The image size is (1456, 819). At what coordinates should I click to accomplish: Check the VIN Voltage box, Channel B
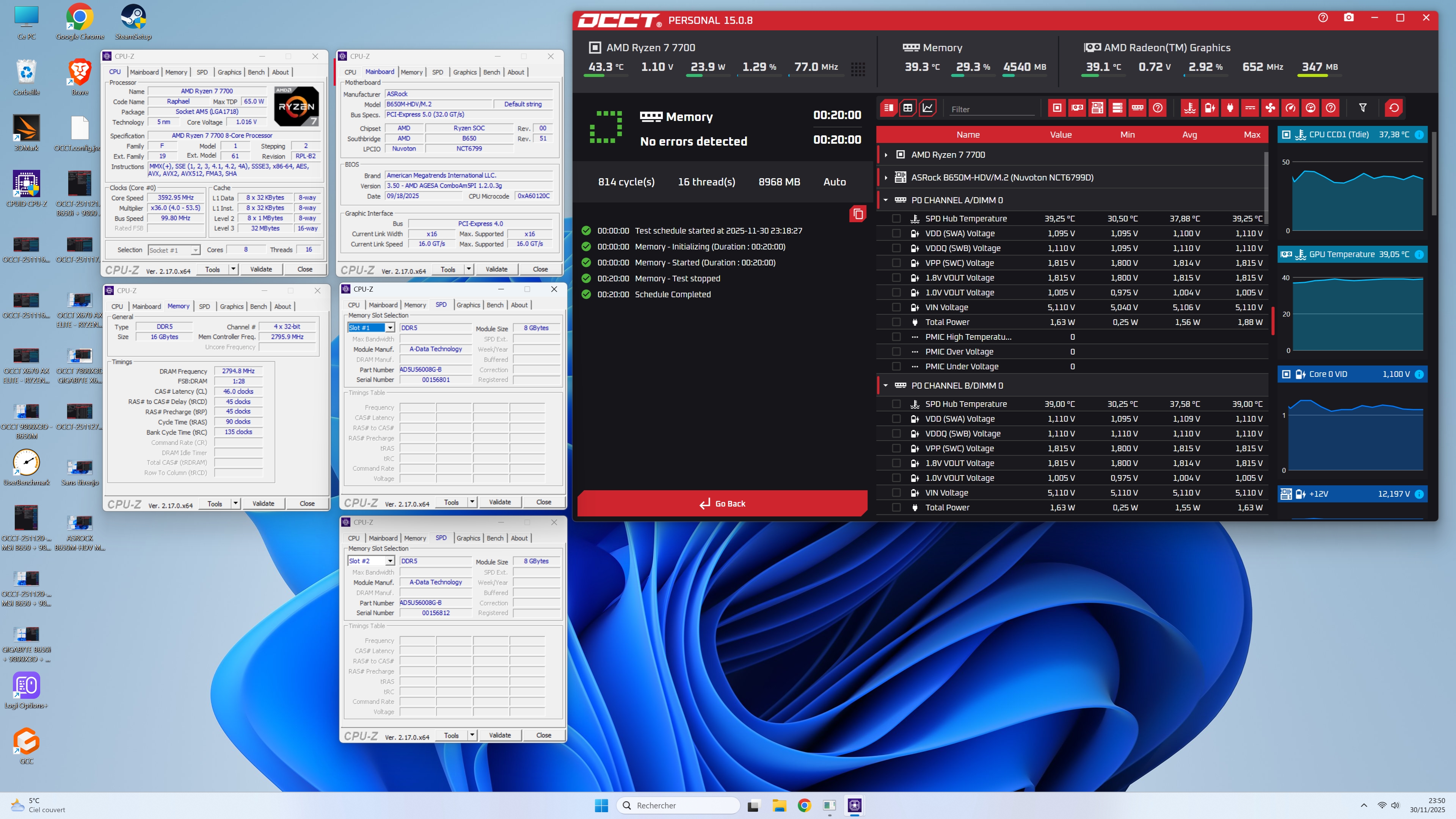point(896,493)
